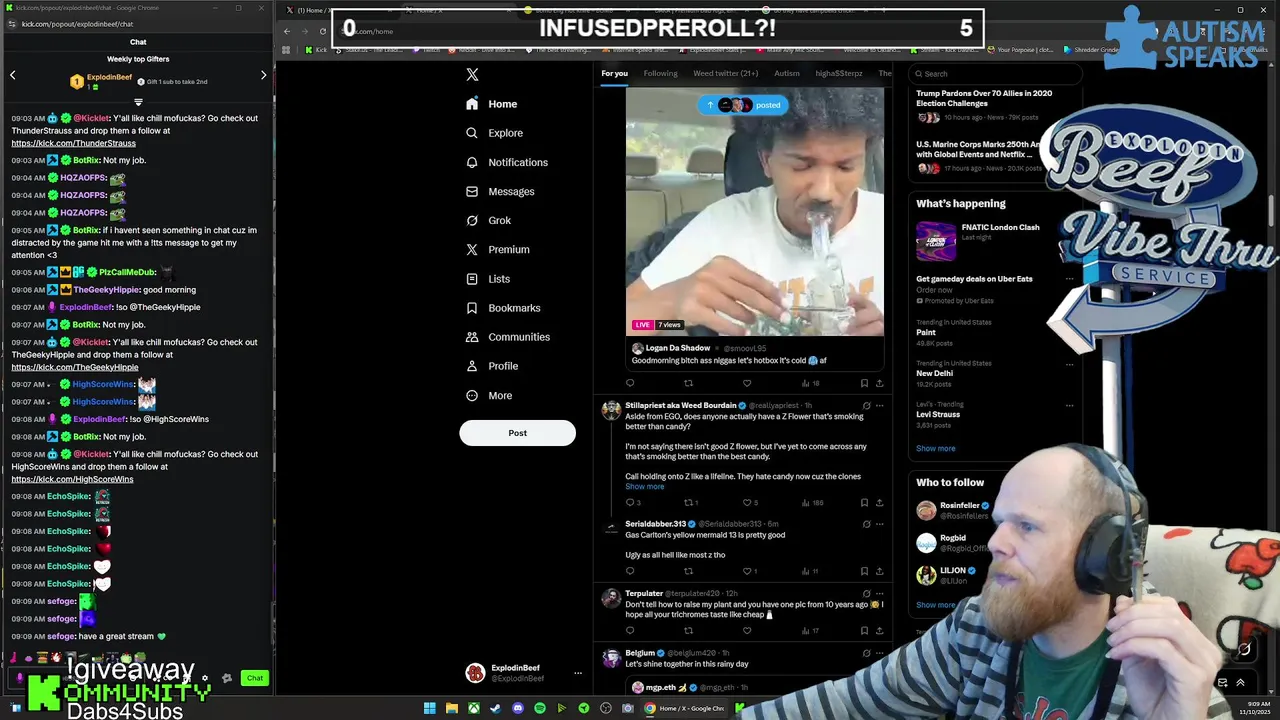Open more options on Stillapriest post
Screen dimensions: 1280x720
(x=880, y=406)
